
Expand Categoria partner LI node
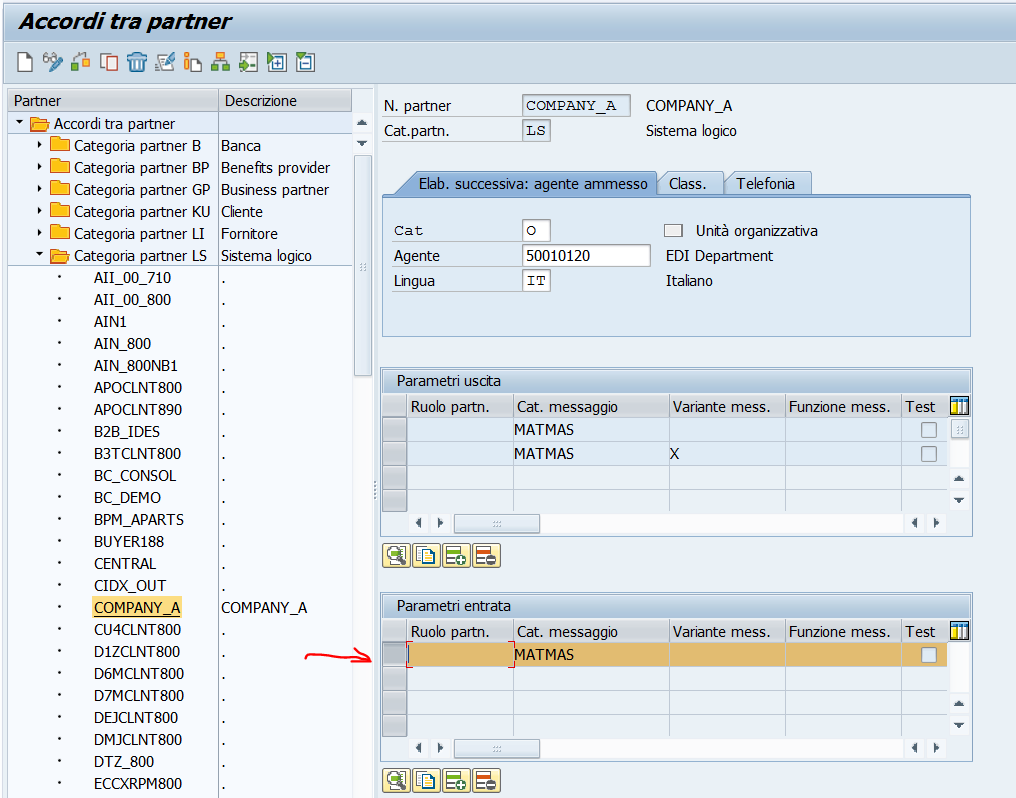click(x=40, y=233)
